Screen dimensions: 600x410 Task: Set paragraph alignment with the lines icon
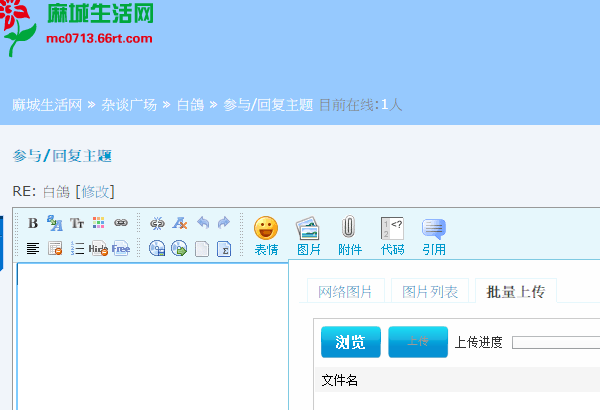[x=33, y=248]
